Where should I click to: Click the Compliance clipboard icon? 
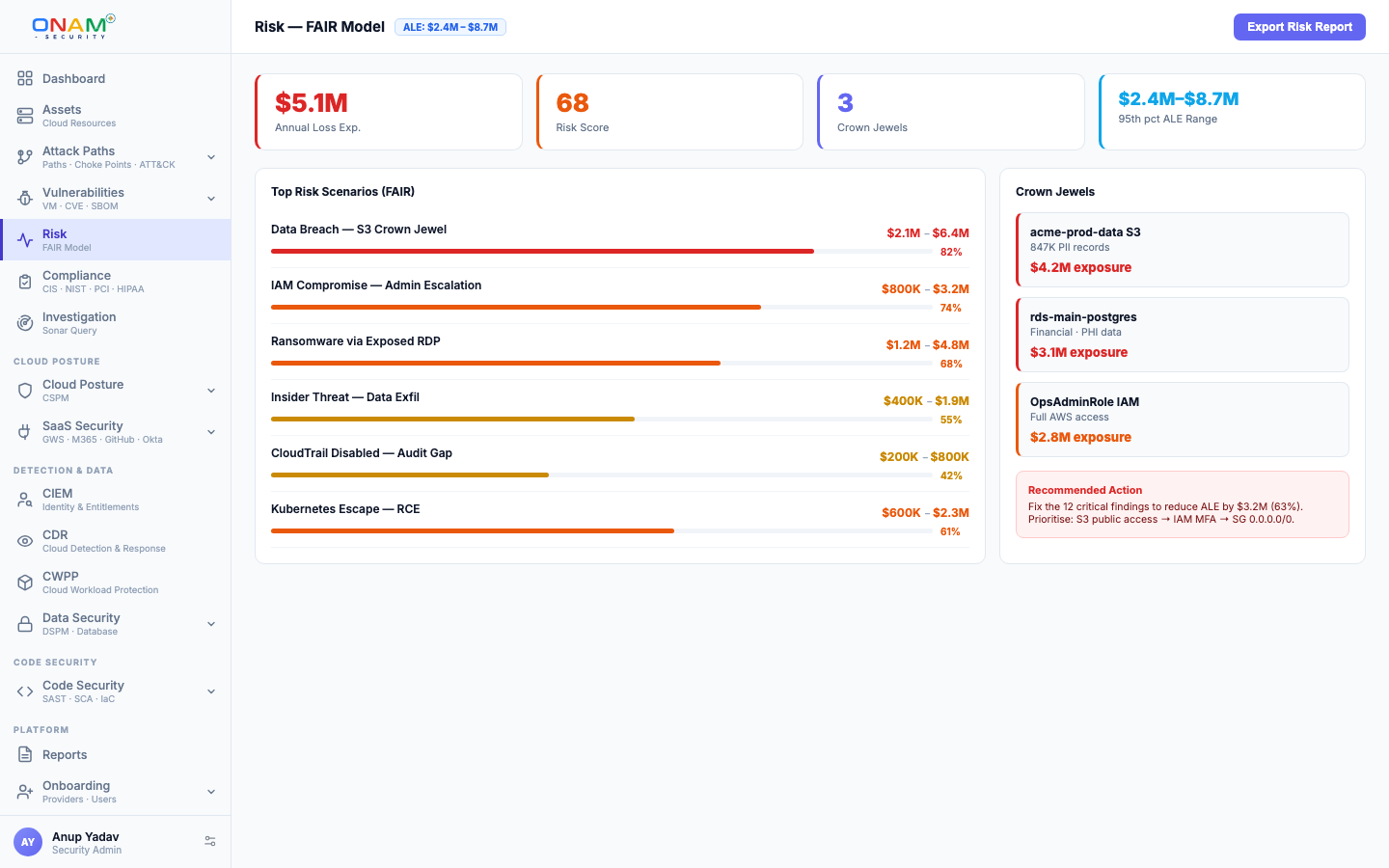click(x=25, y=282)
